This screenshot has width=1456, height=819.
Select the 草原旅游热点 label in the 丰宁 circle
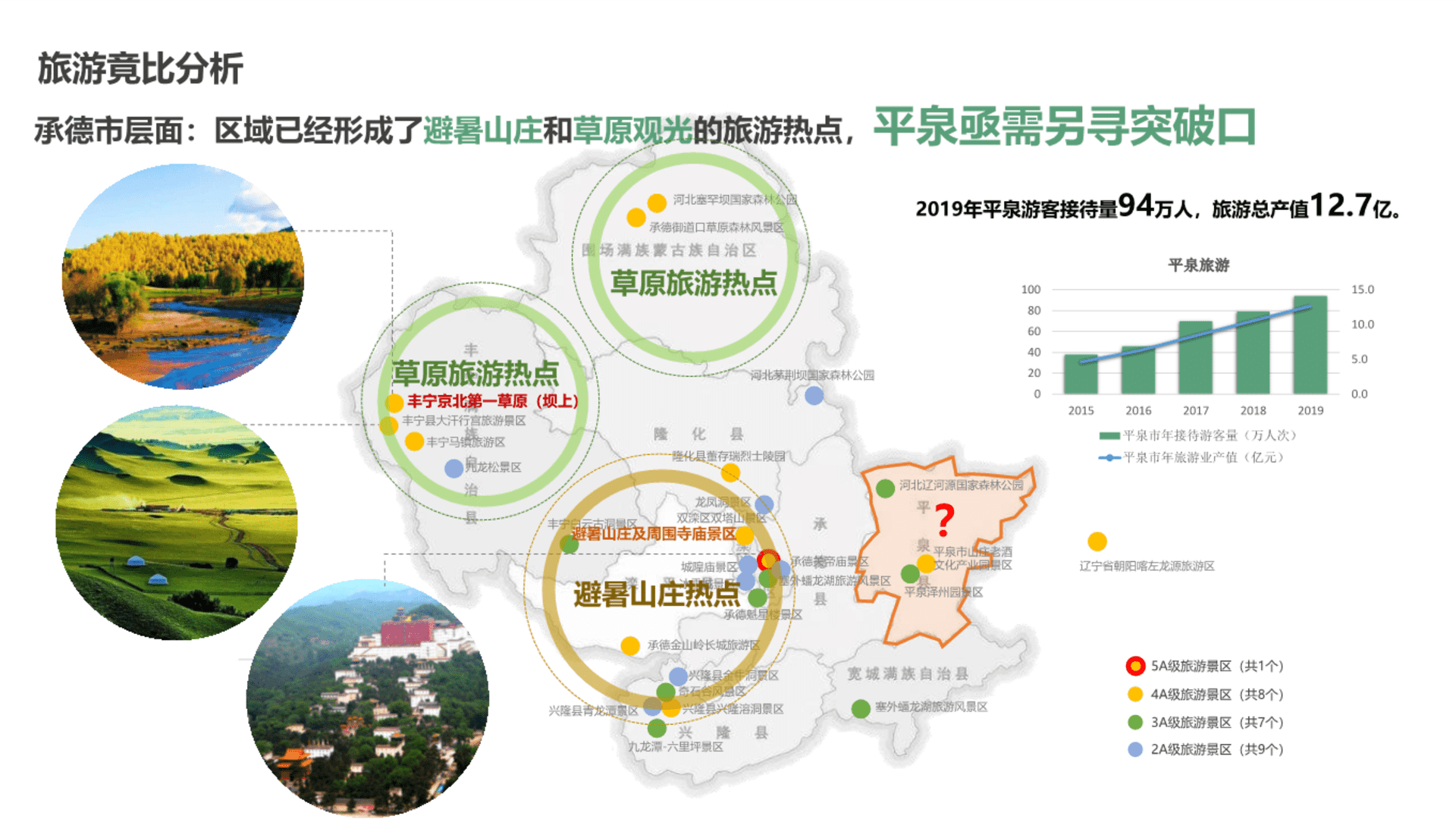(x=475, y=373)
